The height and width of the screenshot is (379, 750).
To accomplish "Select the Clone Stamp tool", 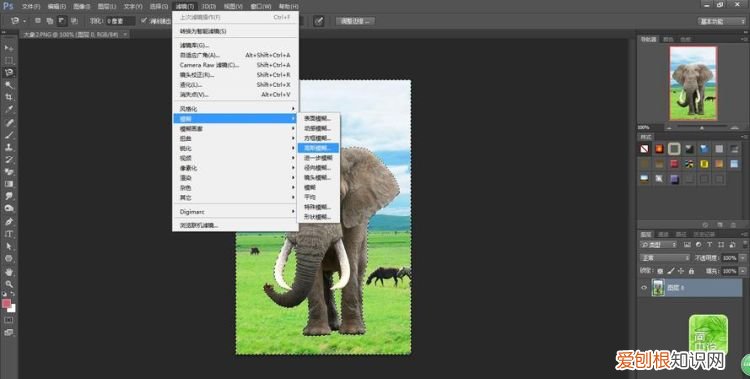I will click(9, 147).
